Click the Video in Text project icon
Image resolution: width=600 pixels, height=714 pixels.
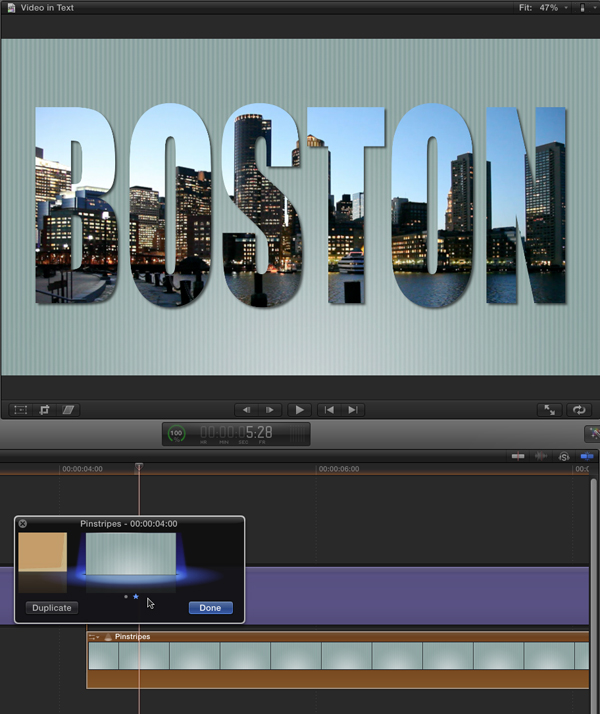coord(12,8)
